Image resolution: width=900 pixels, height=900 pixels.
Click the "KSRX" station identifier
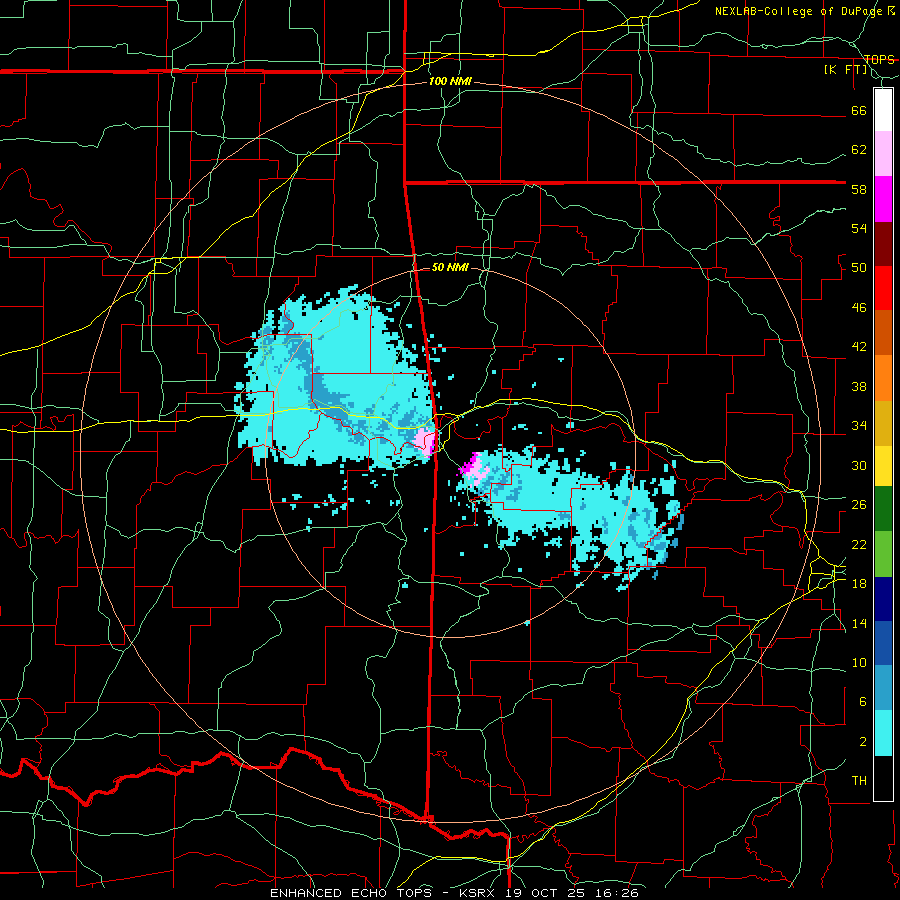479,893
